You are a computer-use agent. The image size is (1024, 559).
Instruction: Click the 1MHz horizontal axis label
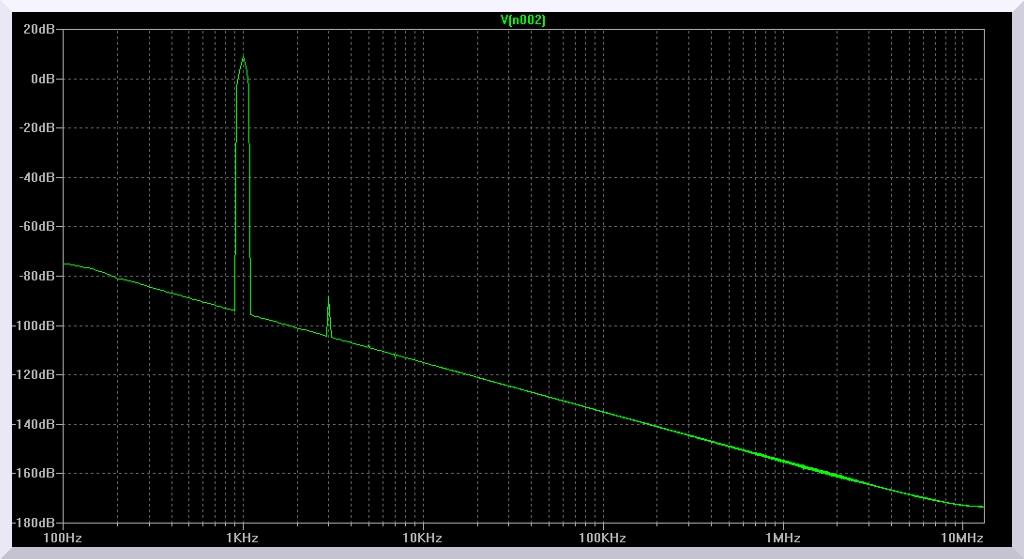tap(782, 538)
